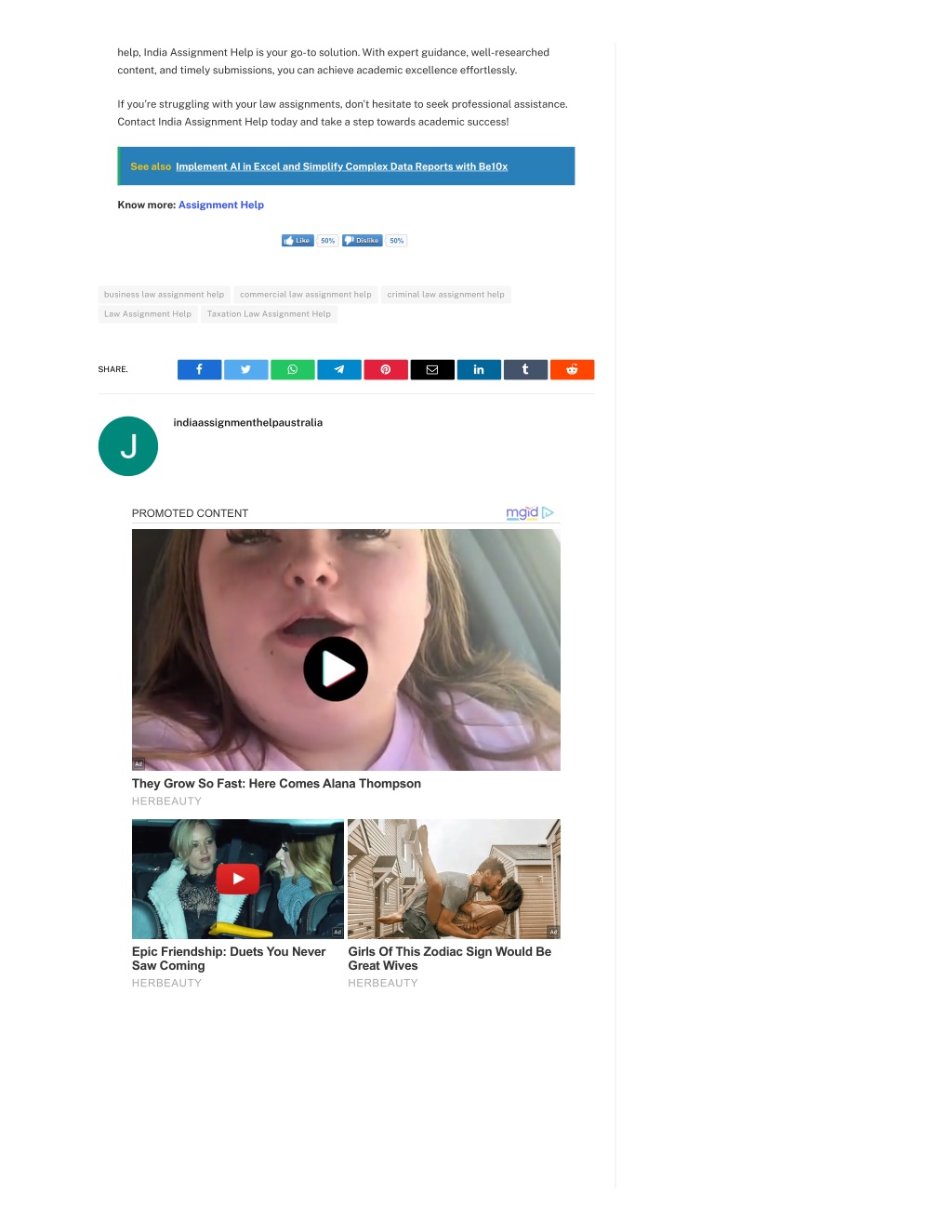Open the author avatar with letter J
Viewport: 952px width, 1232px height.
128,446
